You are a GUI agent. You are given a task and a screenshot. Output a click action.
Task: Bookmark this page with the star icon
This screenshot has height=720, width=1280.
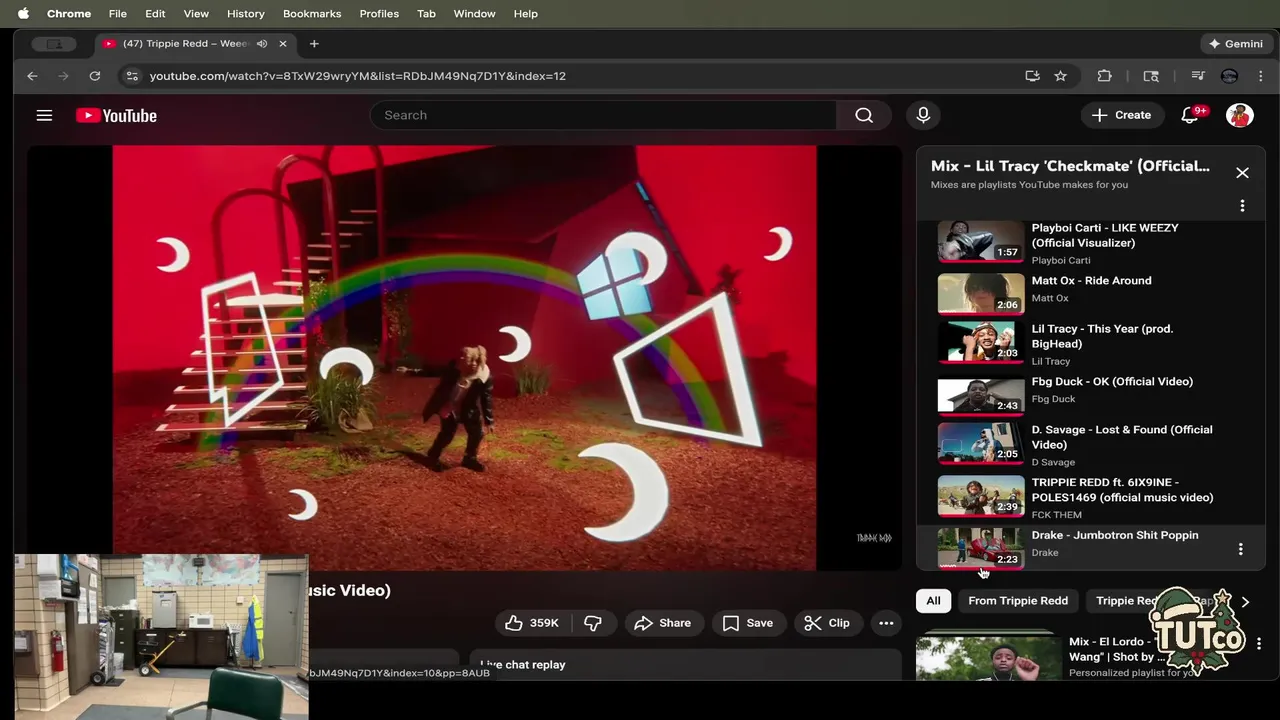click(1060, 76)
